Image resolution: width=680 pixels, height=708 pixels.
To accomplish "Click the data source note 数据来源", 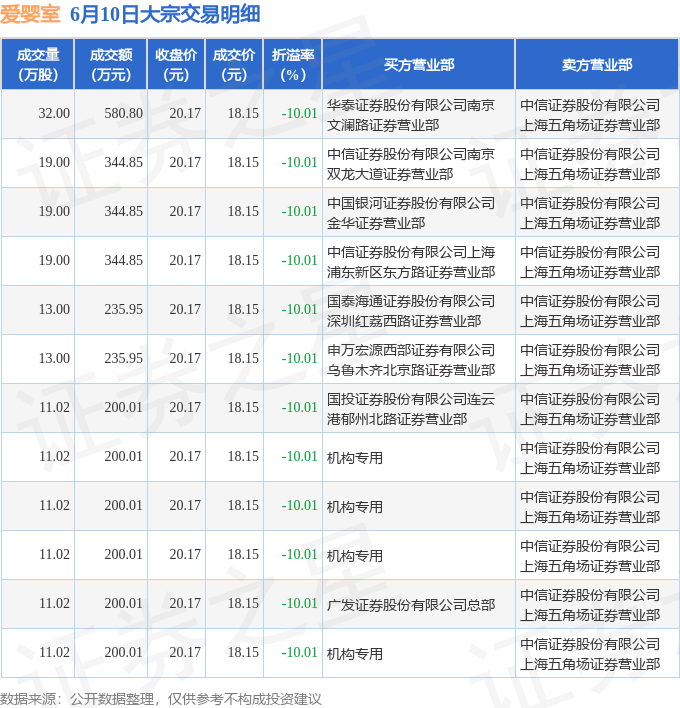I will click(161, 699).
